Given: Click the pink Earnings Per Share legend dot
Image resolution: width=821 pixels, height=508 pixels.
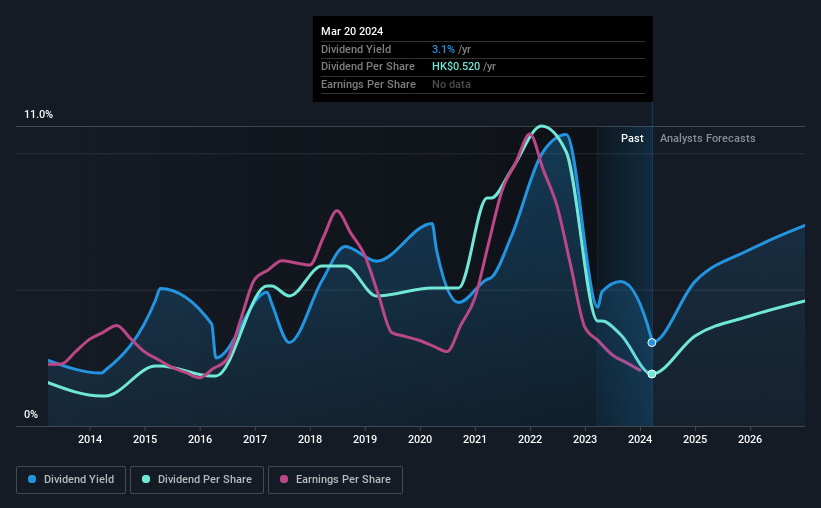Looking at the screenshot, I should tap(284, 479).
